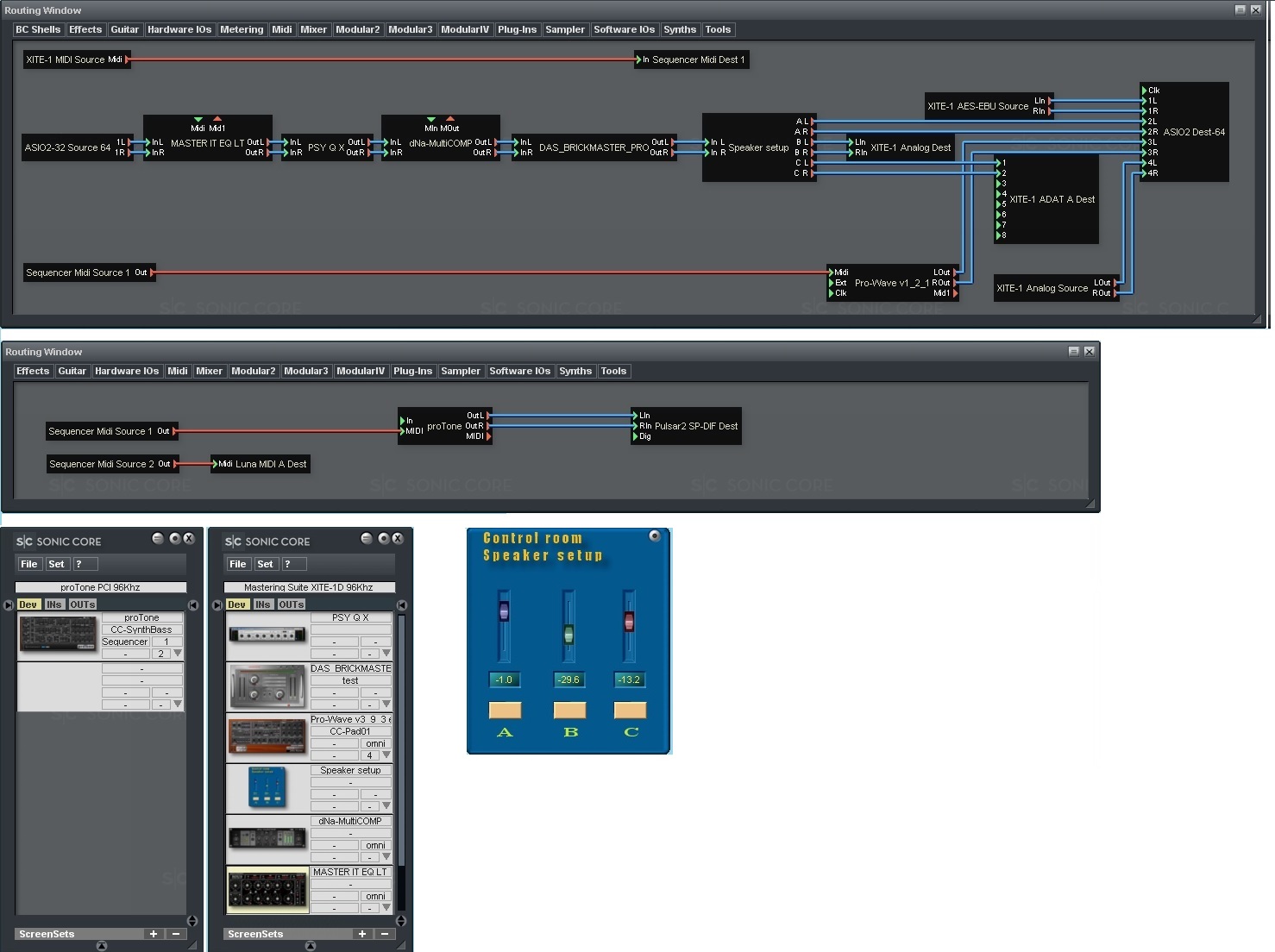Open the dNa-MultiCOMP device thumbnail

tap(267, 839)
